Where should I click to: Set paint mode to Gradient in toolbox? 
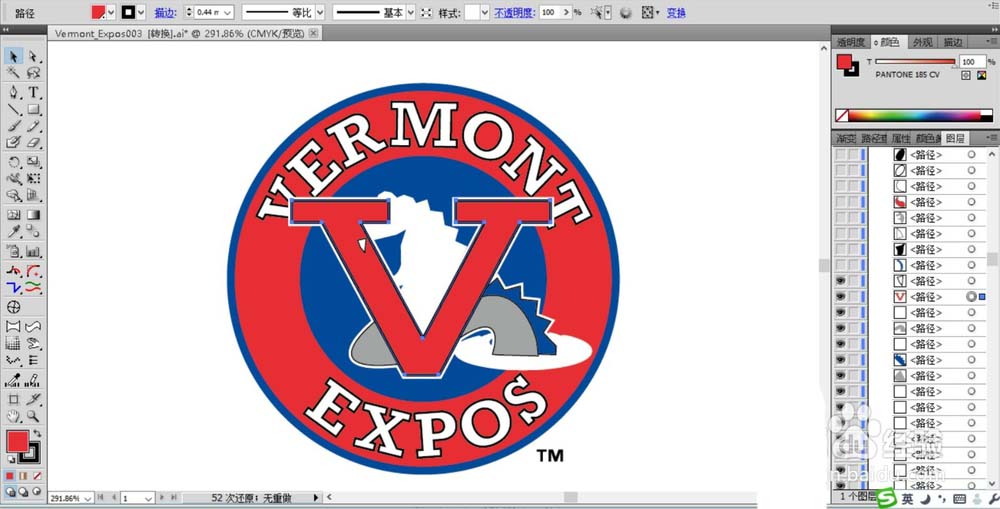(24, 476)
